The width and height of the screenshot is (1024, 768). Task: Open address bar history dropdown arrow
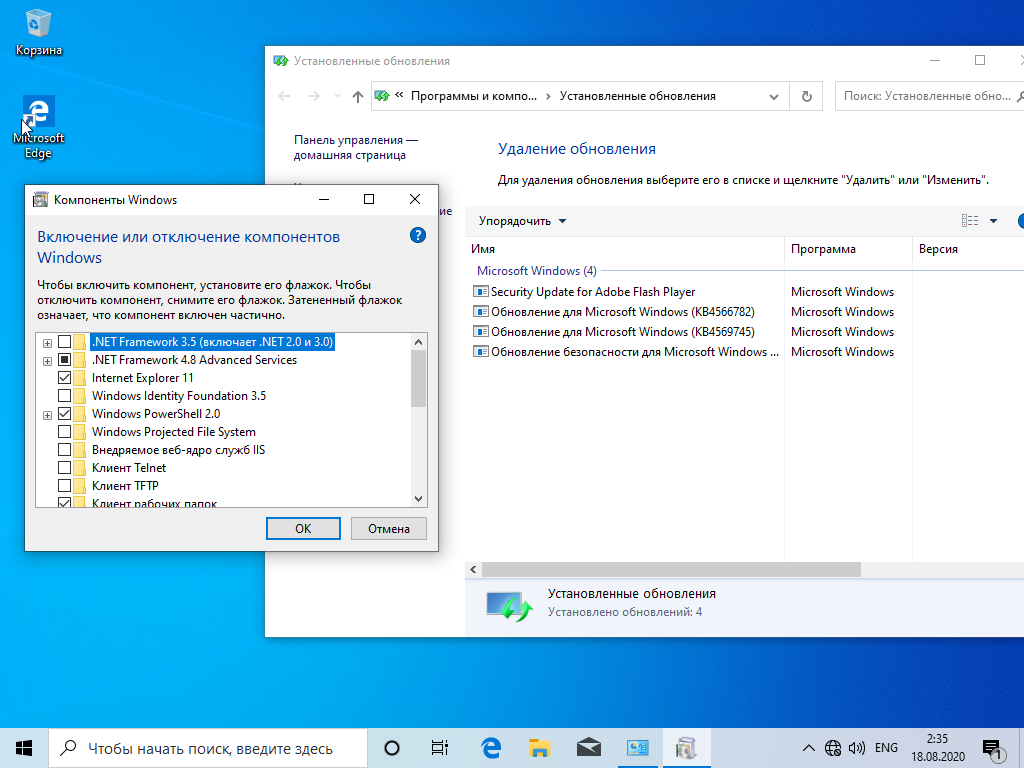[x=774, y=97]
